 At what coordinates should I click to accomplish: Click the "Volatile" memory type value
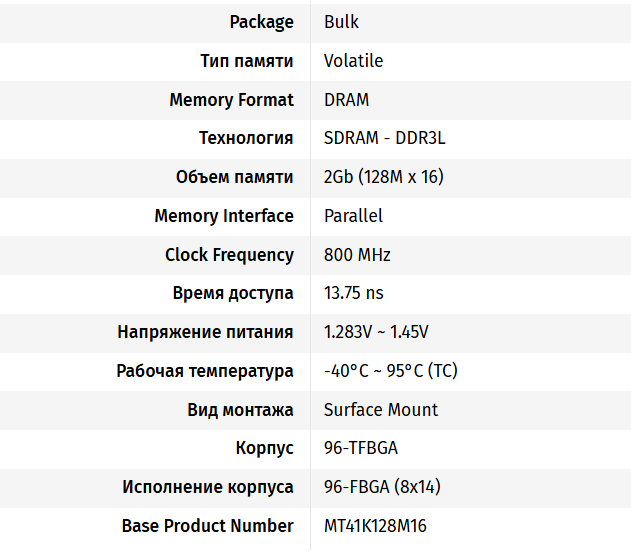[353, 61]
